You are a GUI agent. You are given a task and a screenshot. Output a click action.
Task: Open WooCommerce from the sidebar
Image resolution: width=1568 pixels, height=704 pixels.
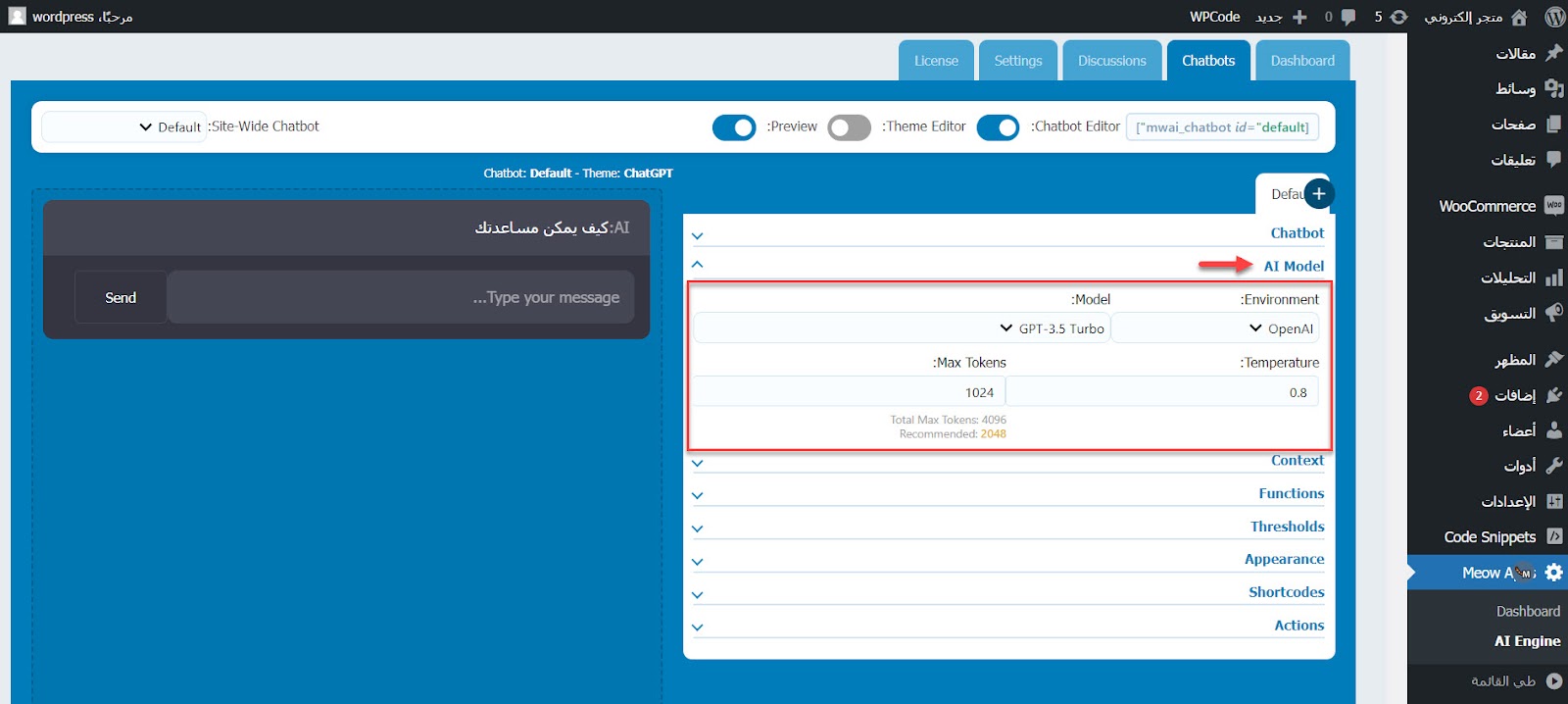pos(1488,206)
